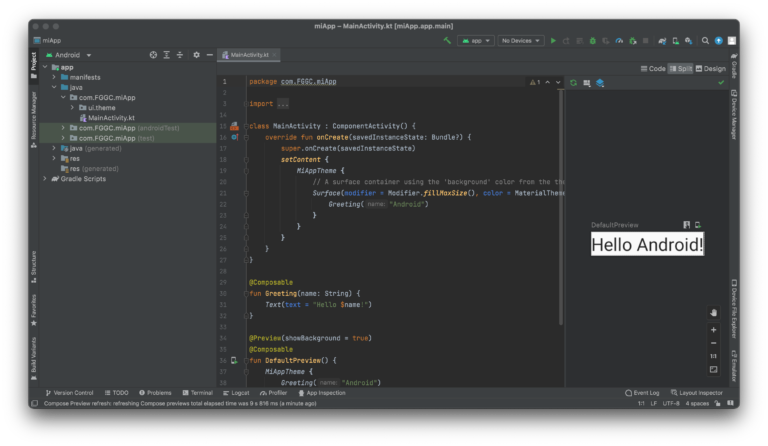Click the override gutter icon at line 16

tap(235, 137)
